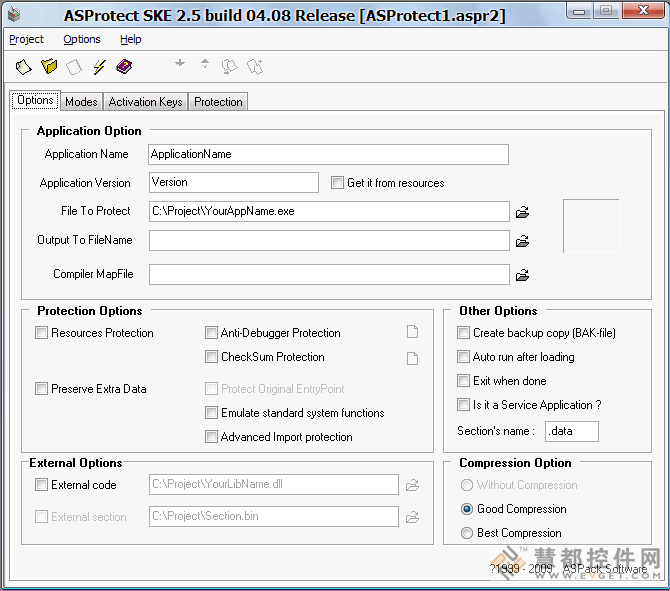Click the ASProtect app icon in title bar
Image resolution: width=670 pixels, height=591 pixels.
coord(14,15)
